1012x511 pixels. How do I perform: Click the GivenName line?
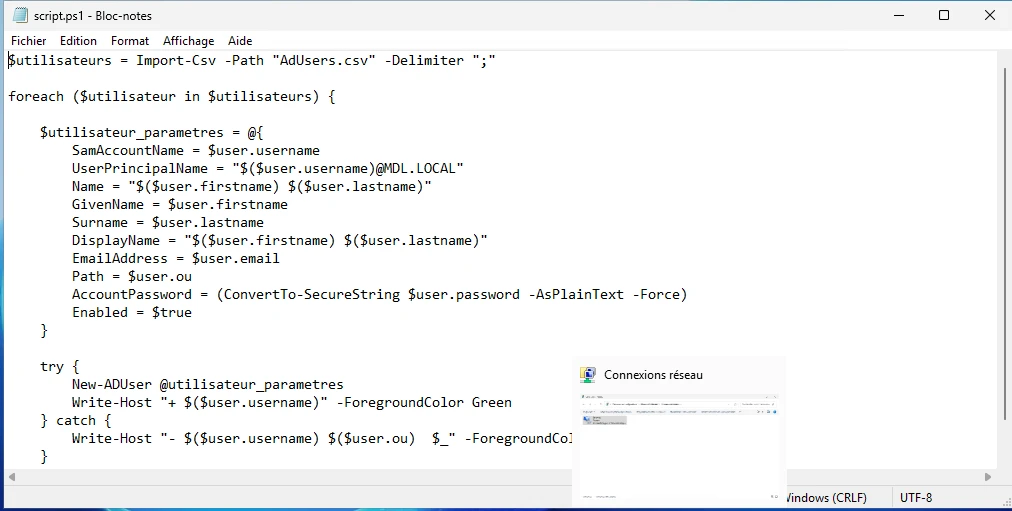[x=179, y=205]
